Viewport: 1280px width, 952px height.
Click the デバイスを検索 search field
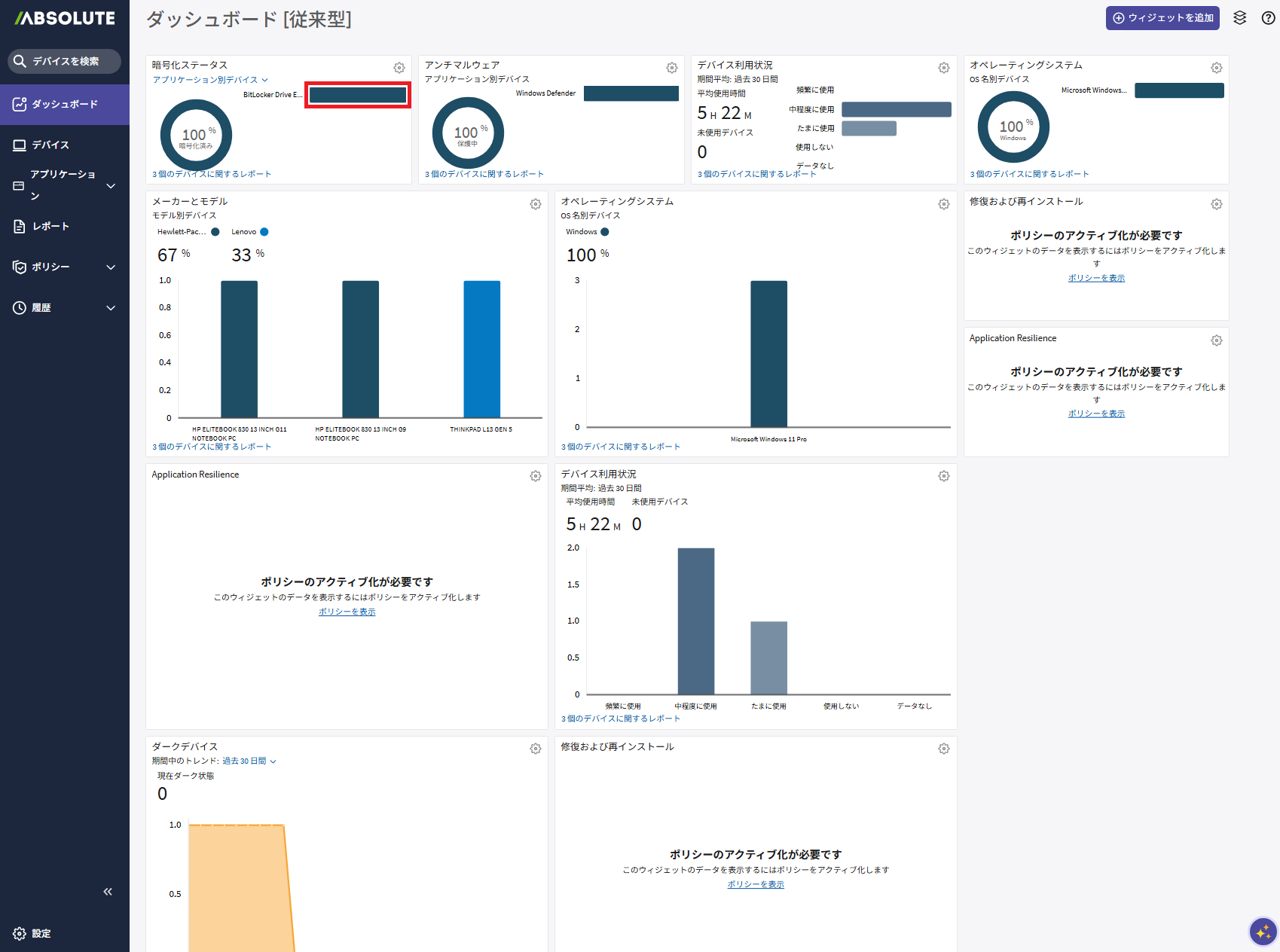click(65, 62)
